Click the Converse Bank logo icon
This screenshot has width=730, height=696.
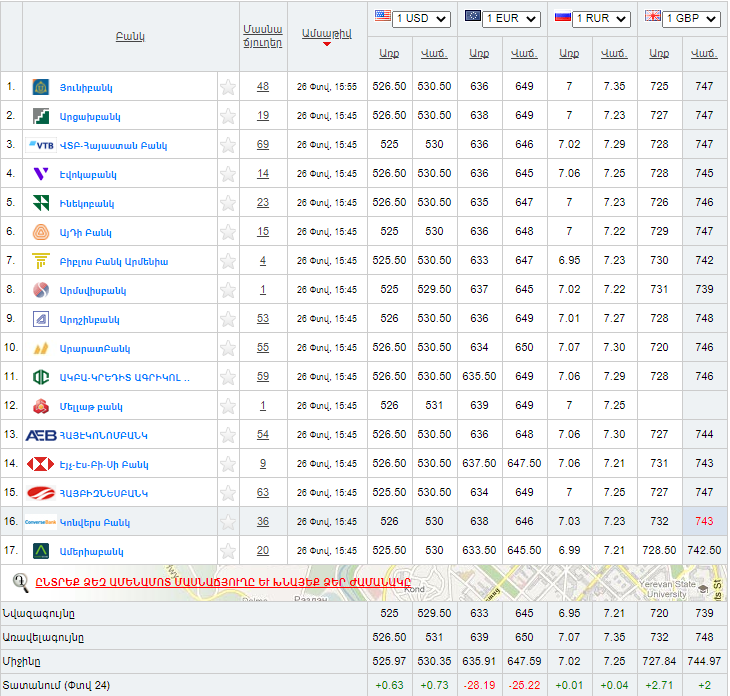tap(41, 522)
